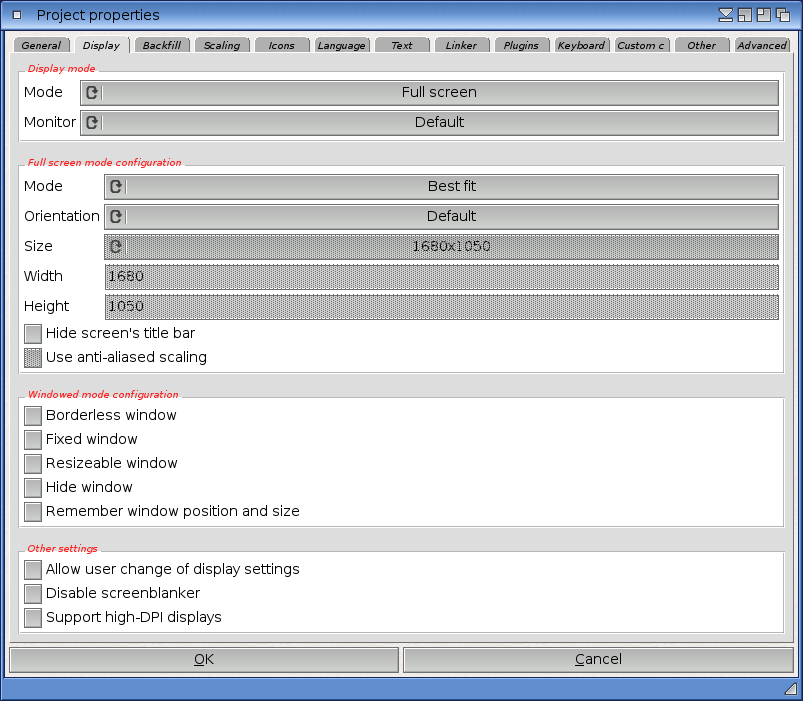Change the Orientation Default dropdown

[x=451, y=217]
